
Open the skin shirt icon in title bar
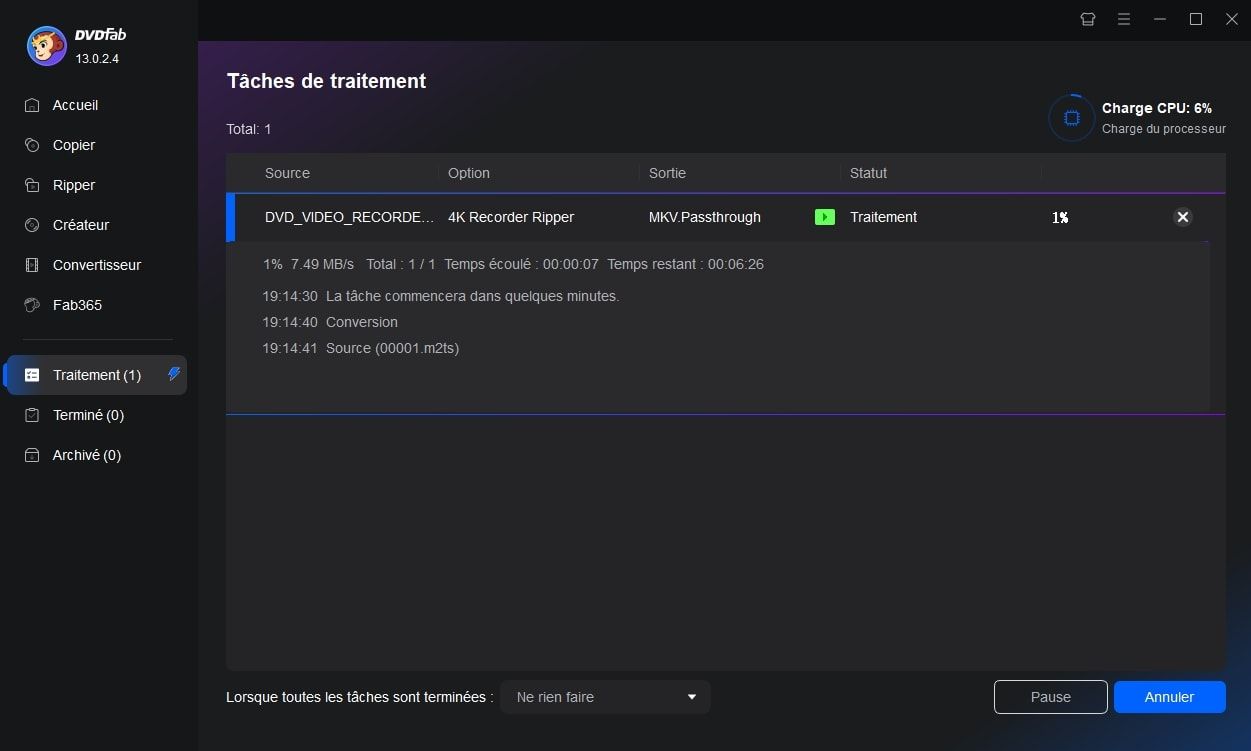[1088, 19]
